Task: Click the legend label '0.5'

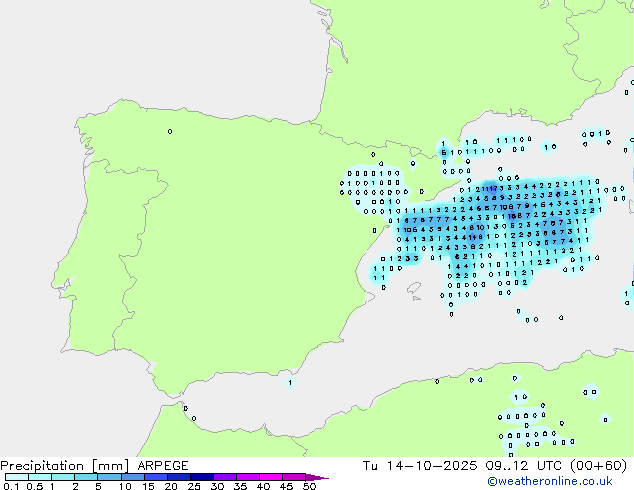Action: coord(35,486)
